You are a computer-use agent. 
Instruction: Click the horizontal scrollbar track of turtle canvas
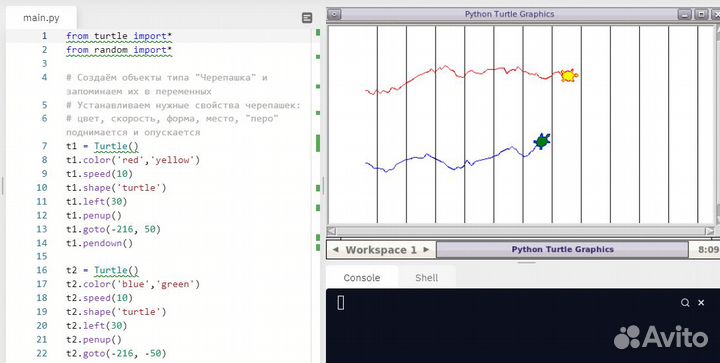(x=521, y=231)
